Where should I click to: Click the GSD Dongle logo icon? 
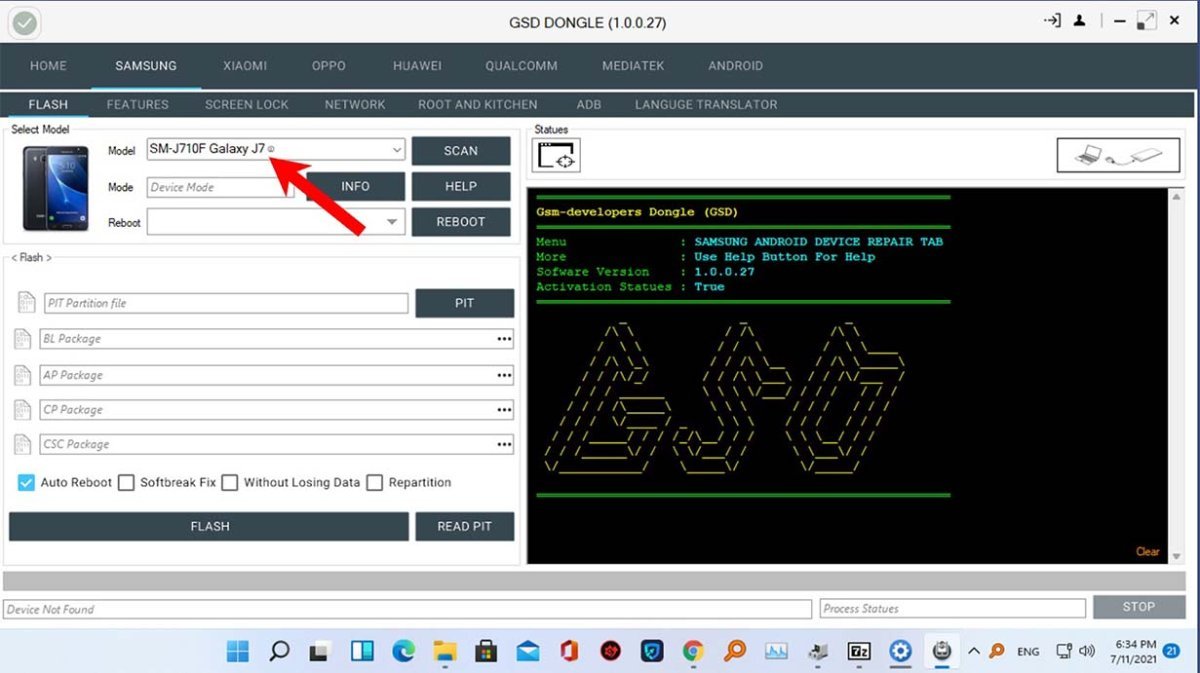25,22
